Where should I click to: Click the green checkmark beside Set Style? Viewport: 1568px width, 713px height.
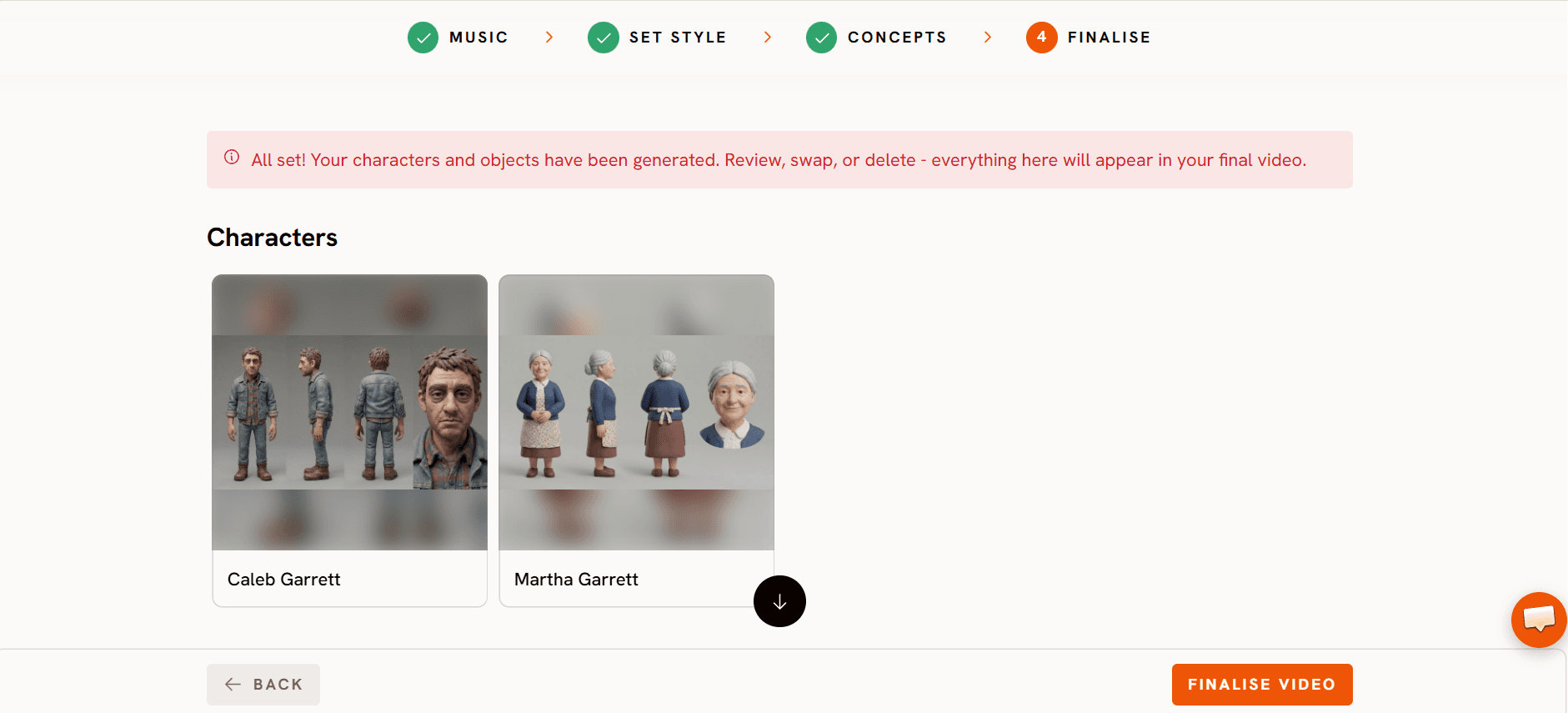(x=603, y=38)
